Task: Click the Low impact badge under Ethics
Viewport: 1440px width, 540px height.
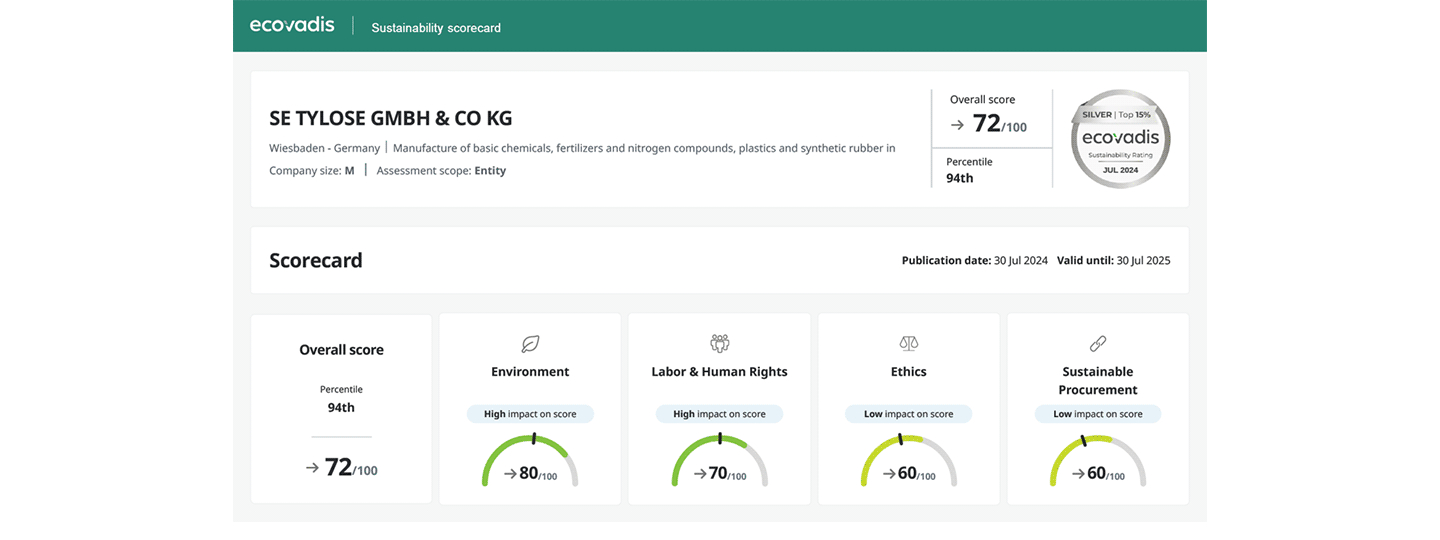Action: (908, 414)
